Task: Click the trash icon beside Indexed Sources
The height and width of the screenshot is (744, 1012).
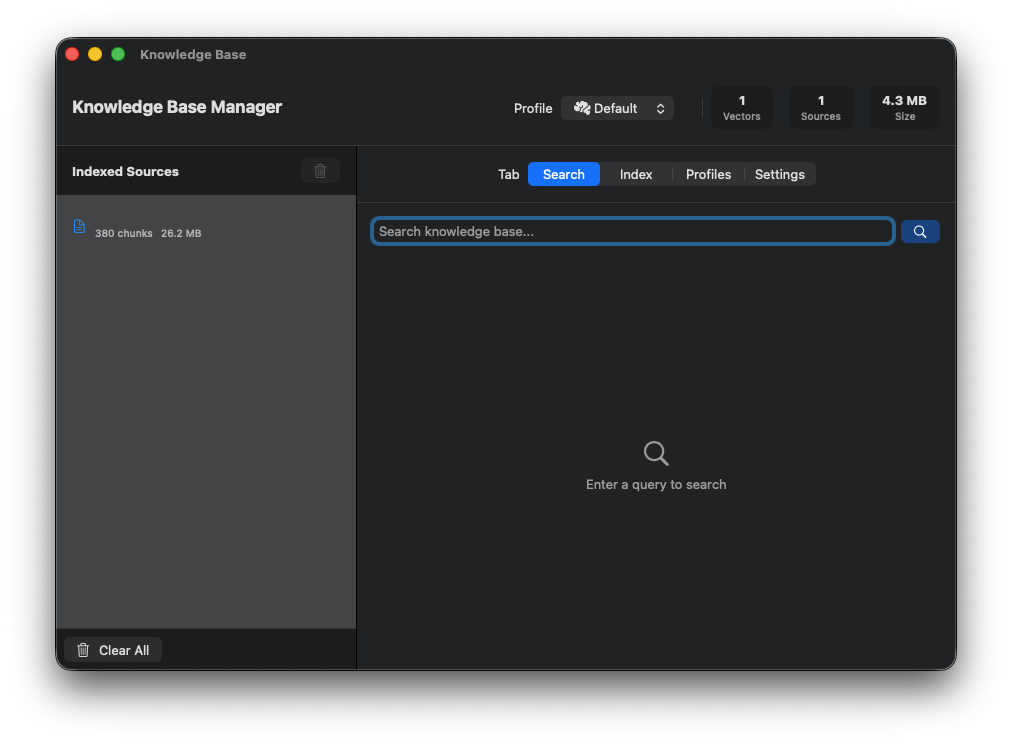Action: click(320, 171)
